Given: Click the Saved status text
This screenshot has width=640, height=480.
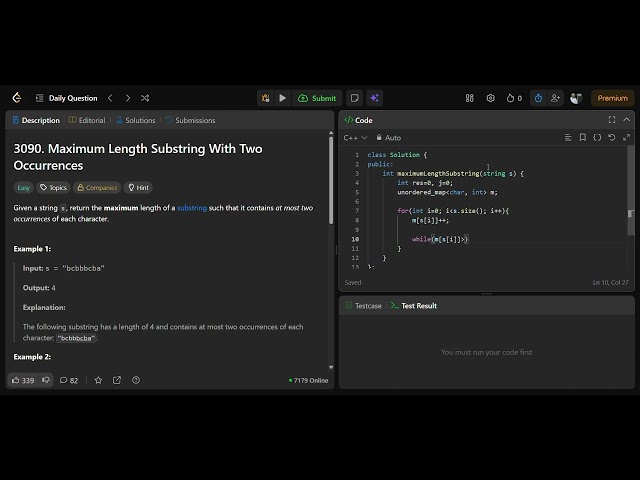Looking at the screenshot, I should click(353, 282).
